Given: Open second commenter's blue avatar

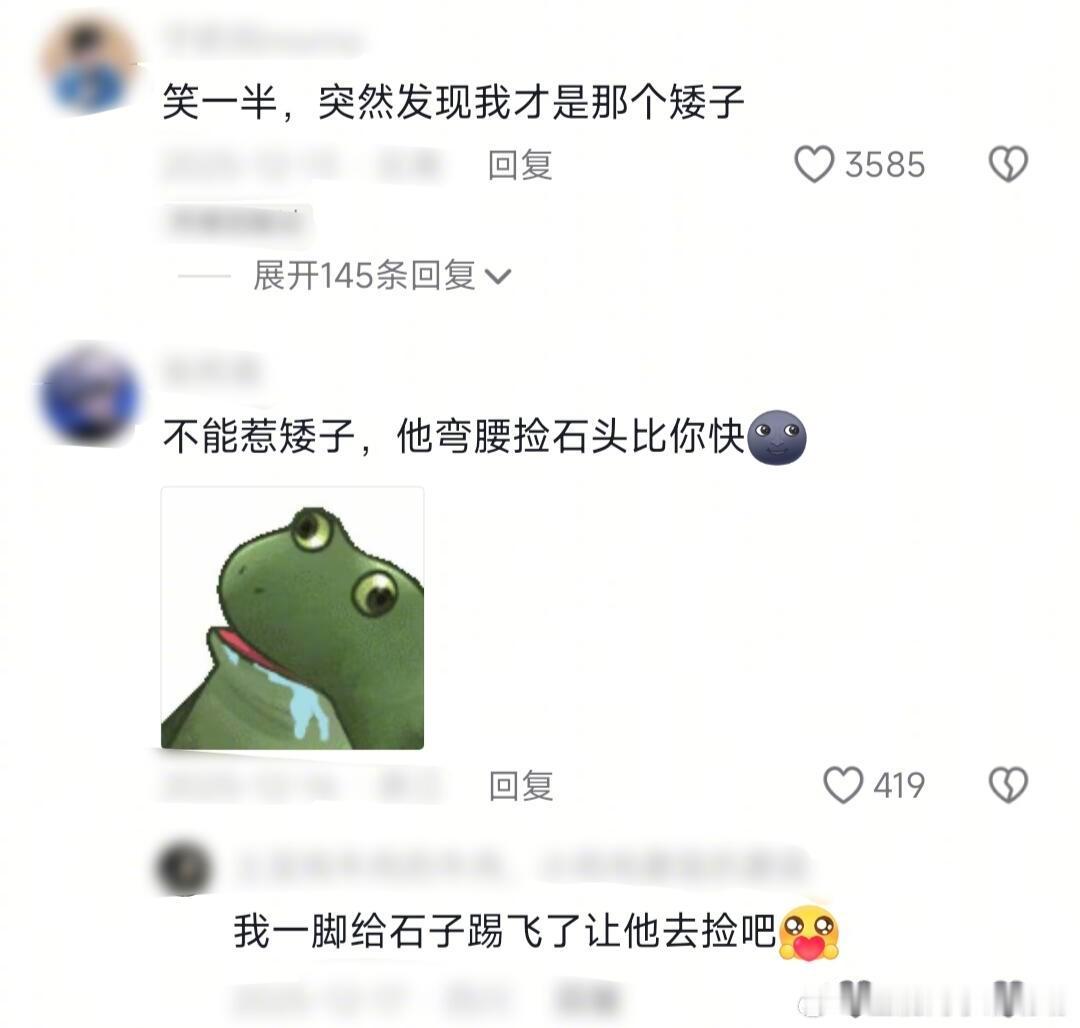Looking at the screenshot, I should tap(90, 395).
